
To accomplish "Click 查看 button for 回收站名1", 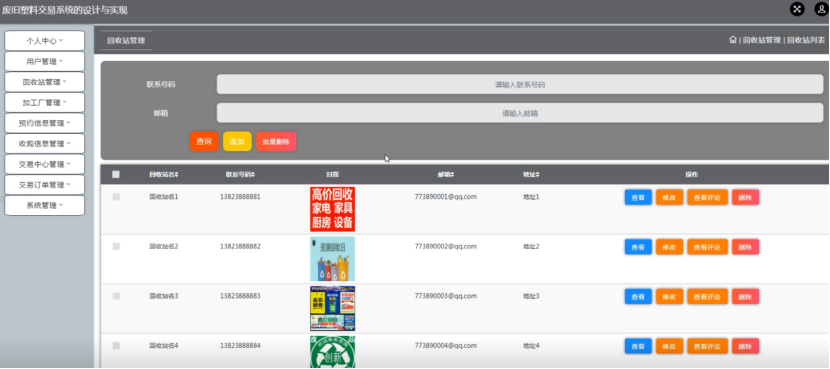I will coord(638,197).
